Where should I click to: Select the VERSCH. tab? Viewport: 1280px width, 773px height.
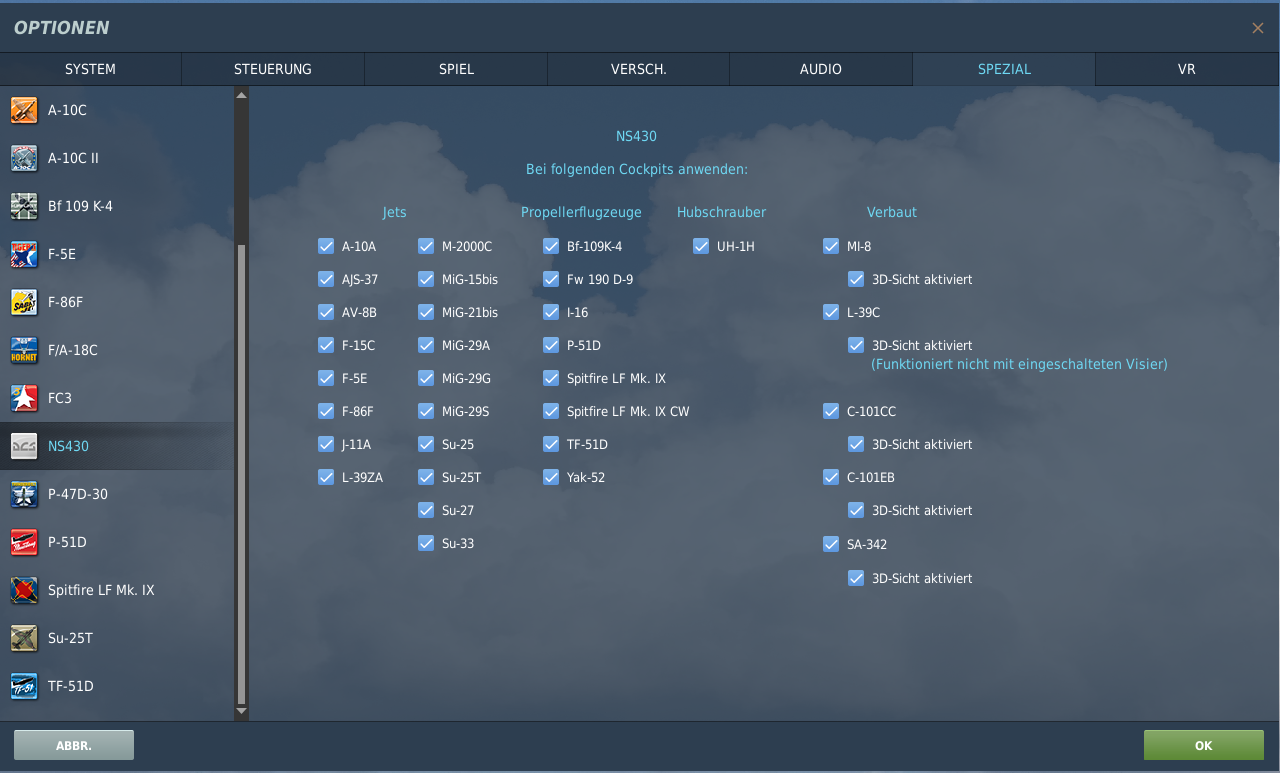tap(639, 69)
